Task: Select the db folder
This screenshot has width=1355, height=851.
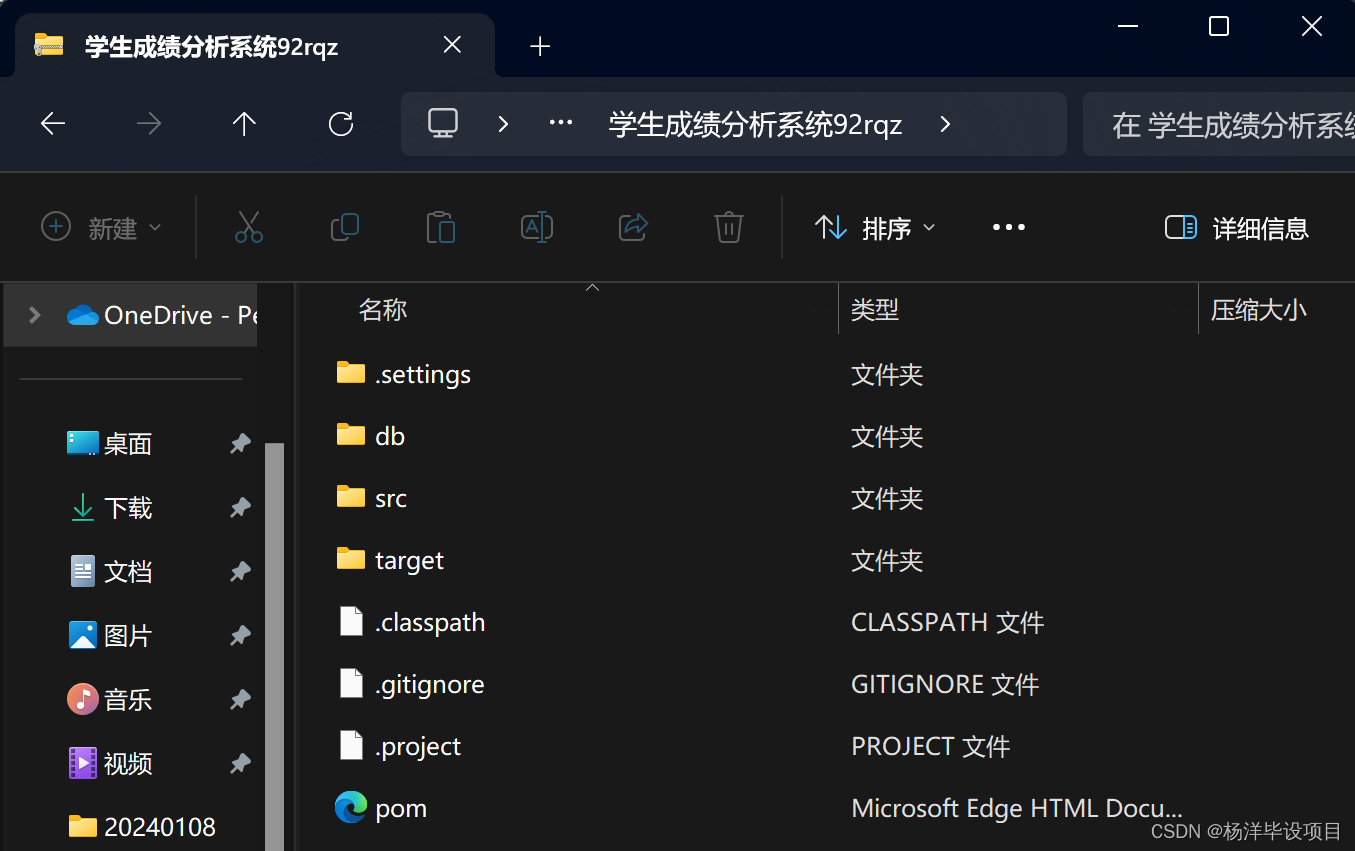Action: [370, 436]
